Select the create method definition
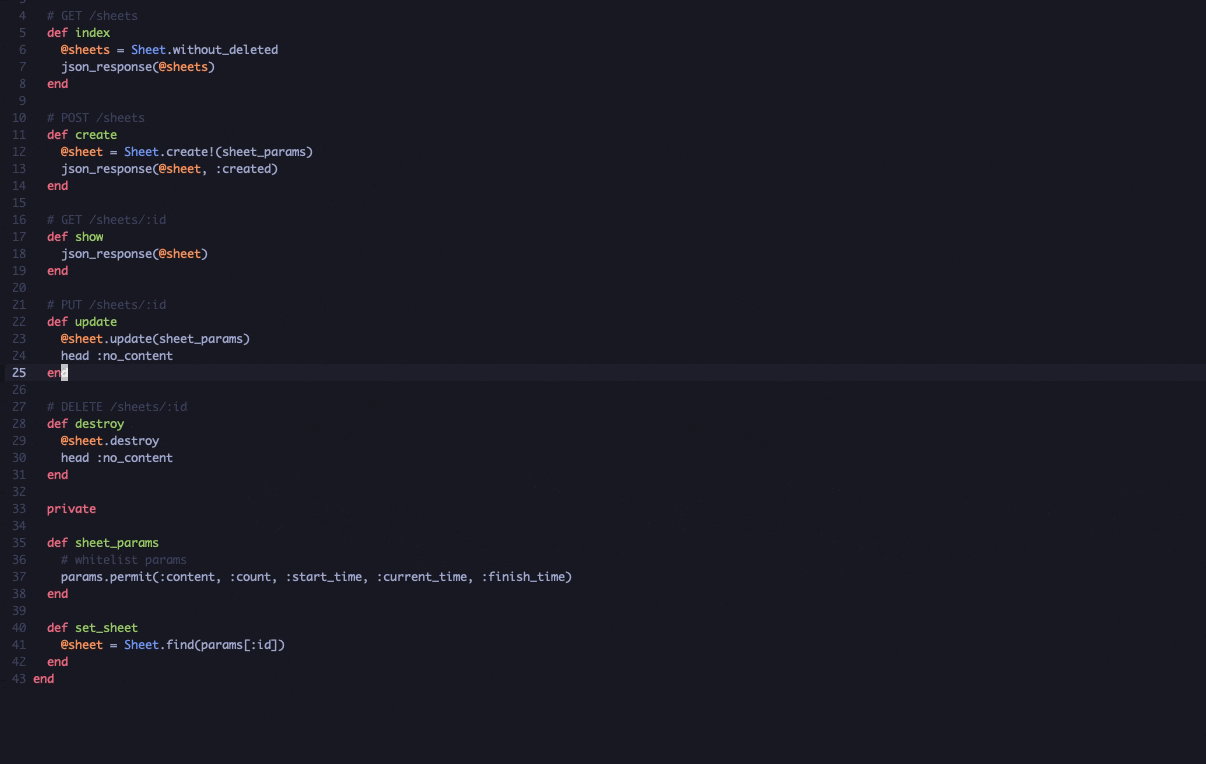This screenshot has width=1206, height=764. click(x=95, y=134)
